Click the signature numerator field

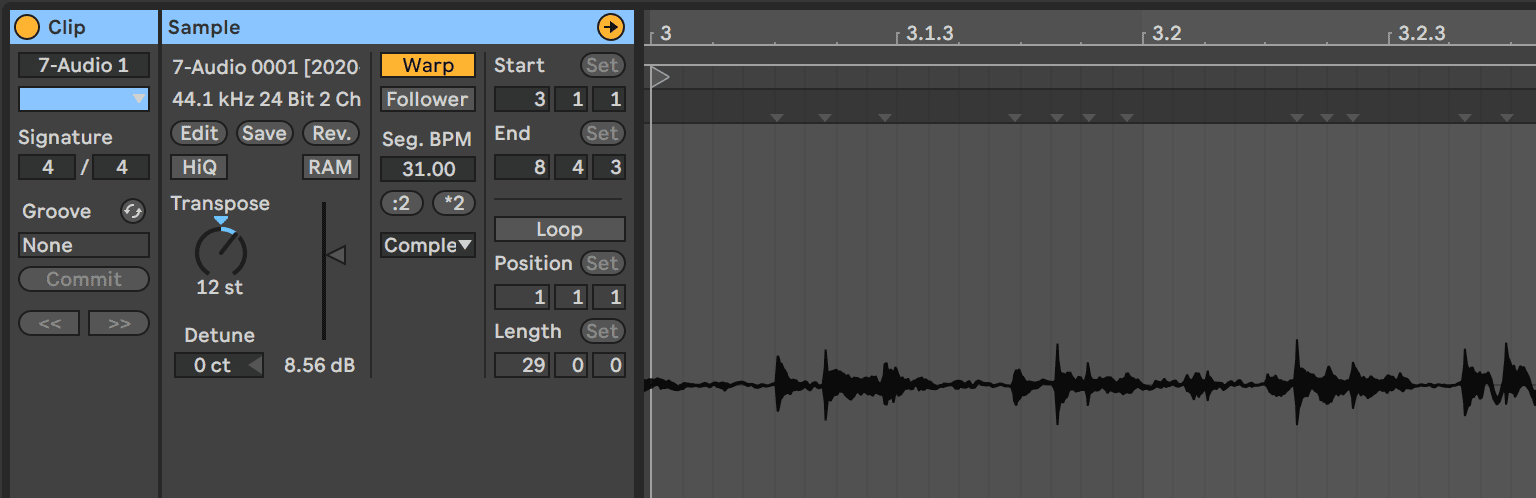click(x=47, y=167)
